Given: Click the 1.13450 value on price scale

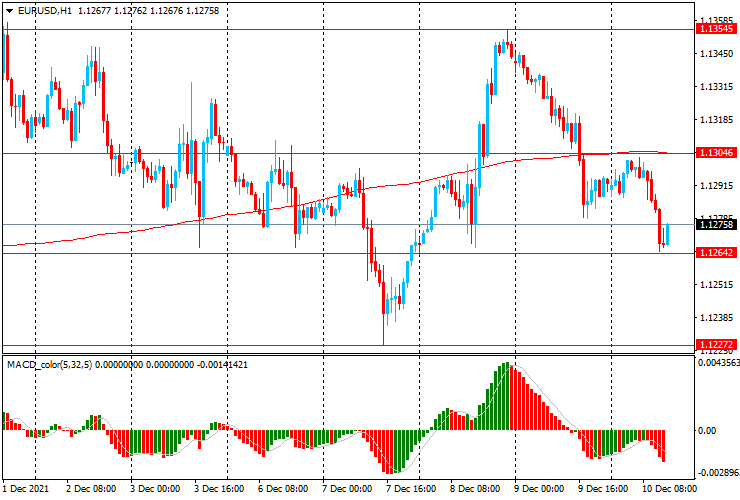Looking at the screenshot, I should click(x=716, y=54).
